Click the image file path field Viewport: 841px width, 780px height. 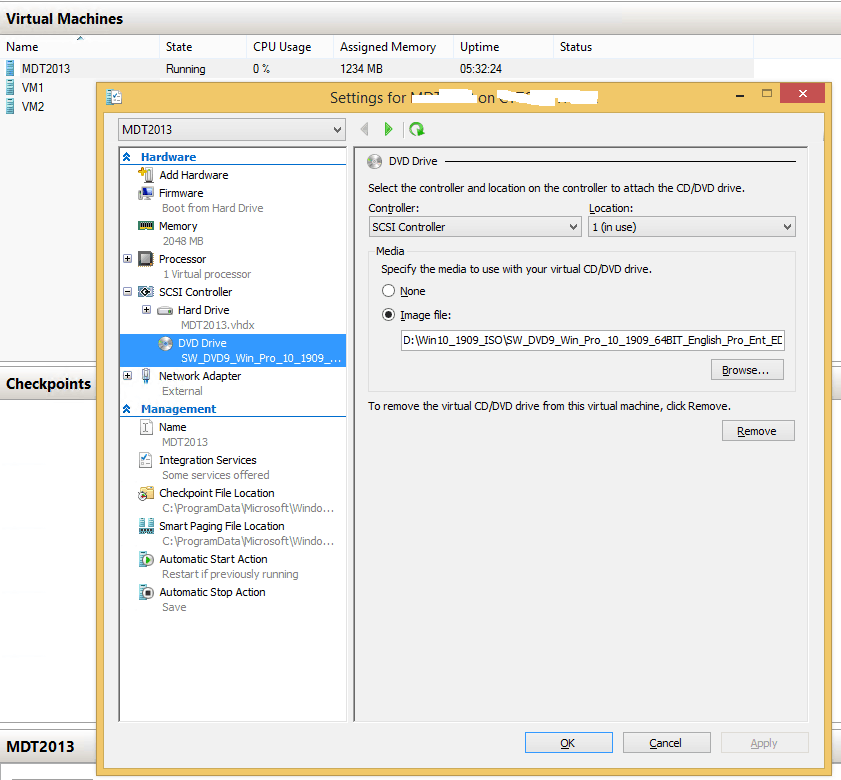593,341
